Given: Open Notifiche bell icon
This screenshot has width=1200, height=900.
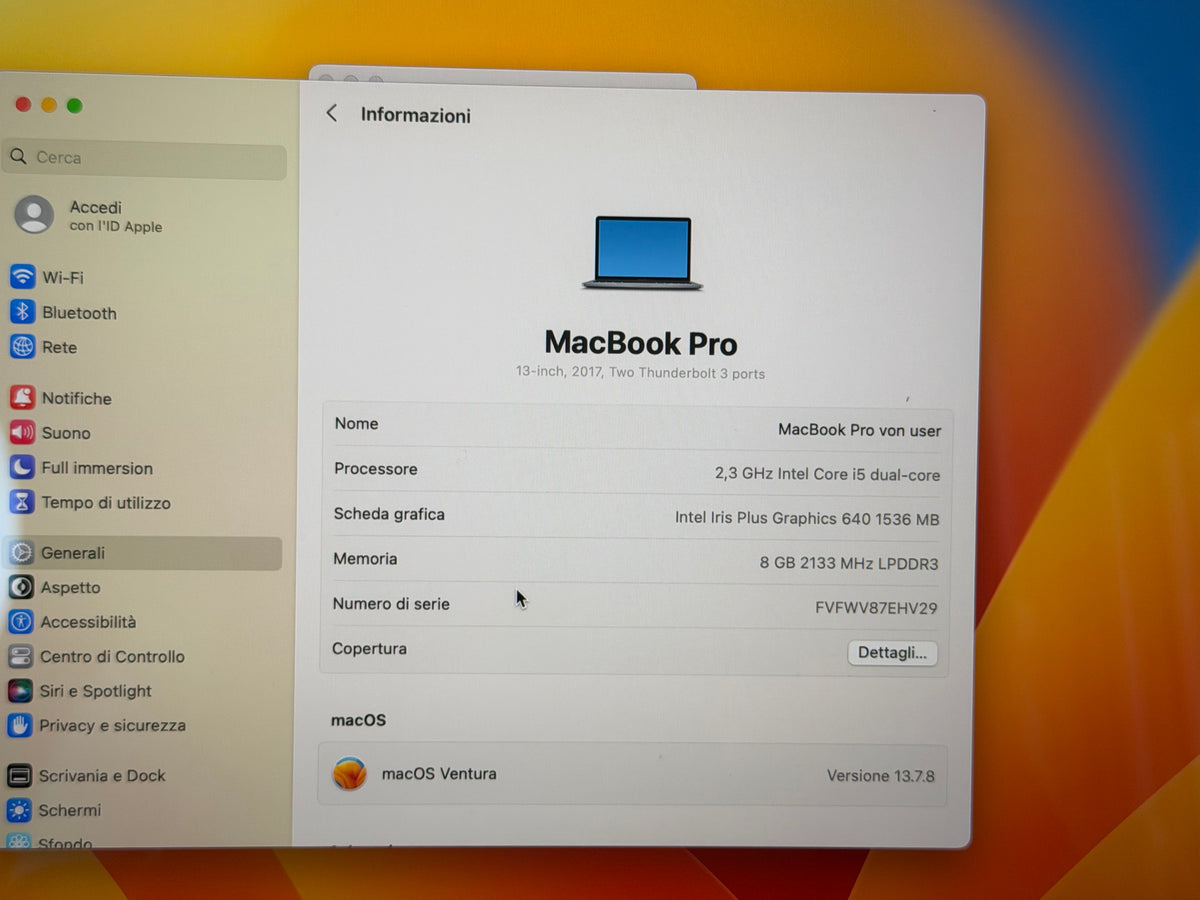Looking at the screenshot, I should (x=22, y=398).
